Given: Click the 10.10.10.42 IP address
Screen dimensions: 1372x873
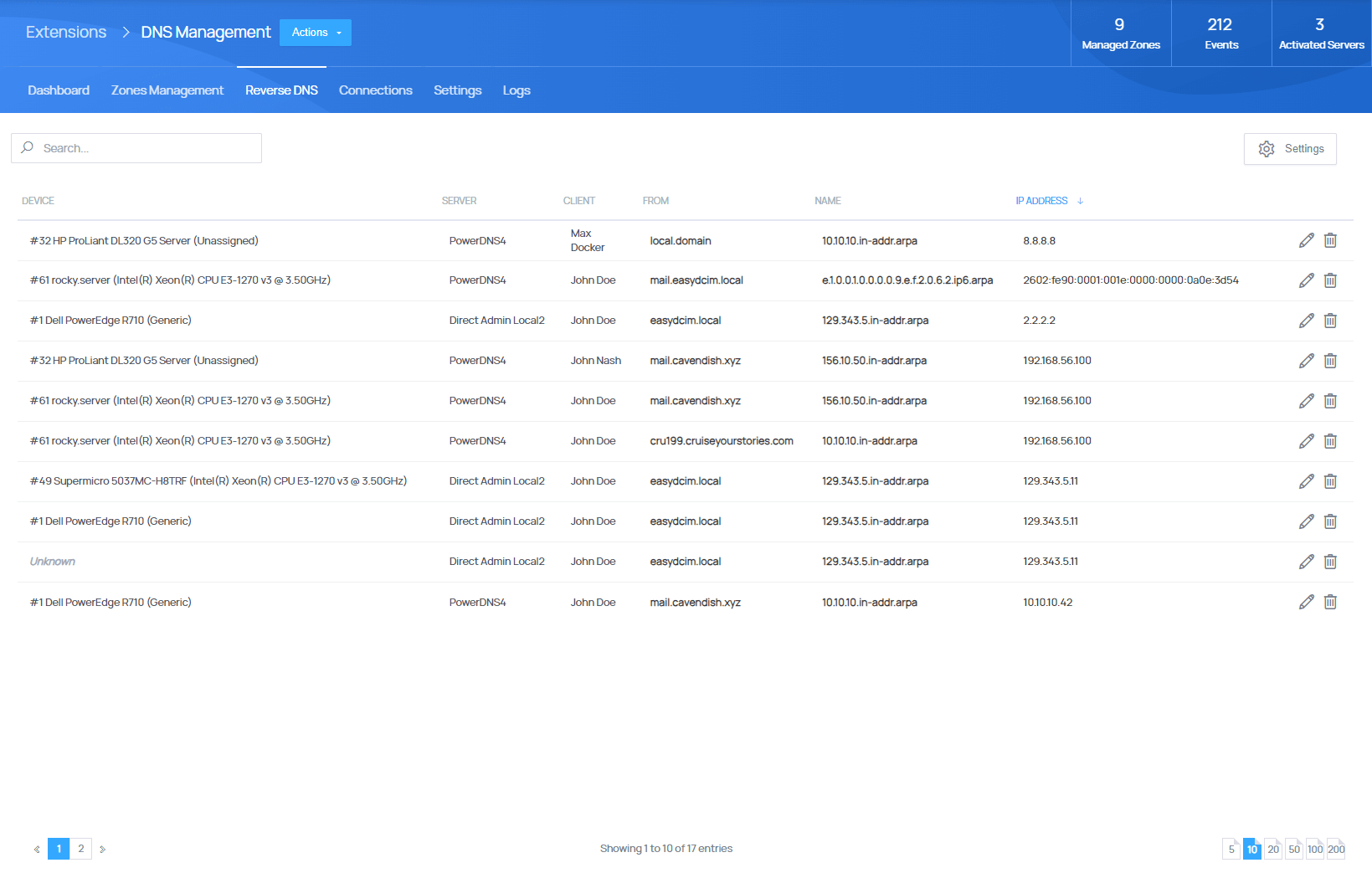Looking at the screenshot, I should (1048, 603).
